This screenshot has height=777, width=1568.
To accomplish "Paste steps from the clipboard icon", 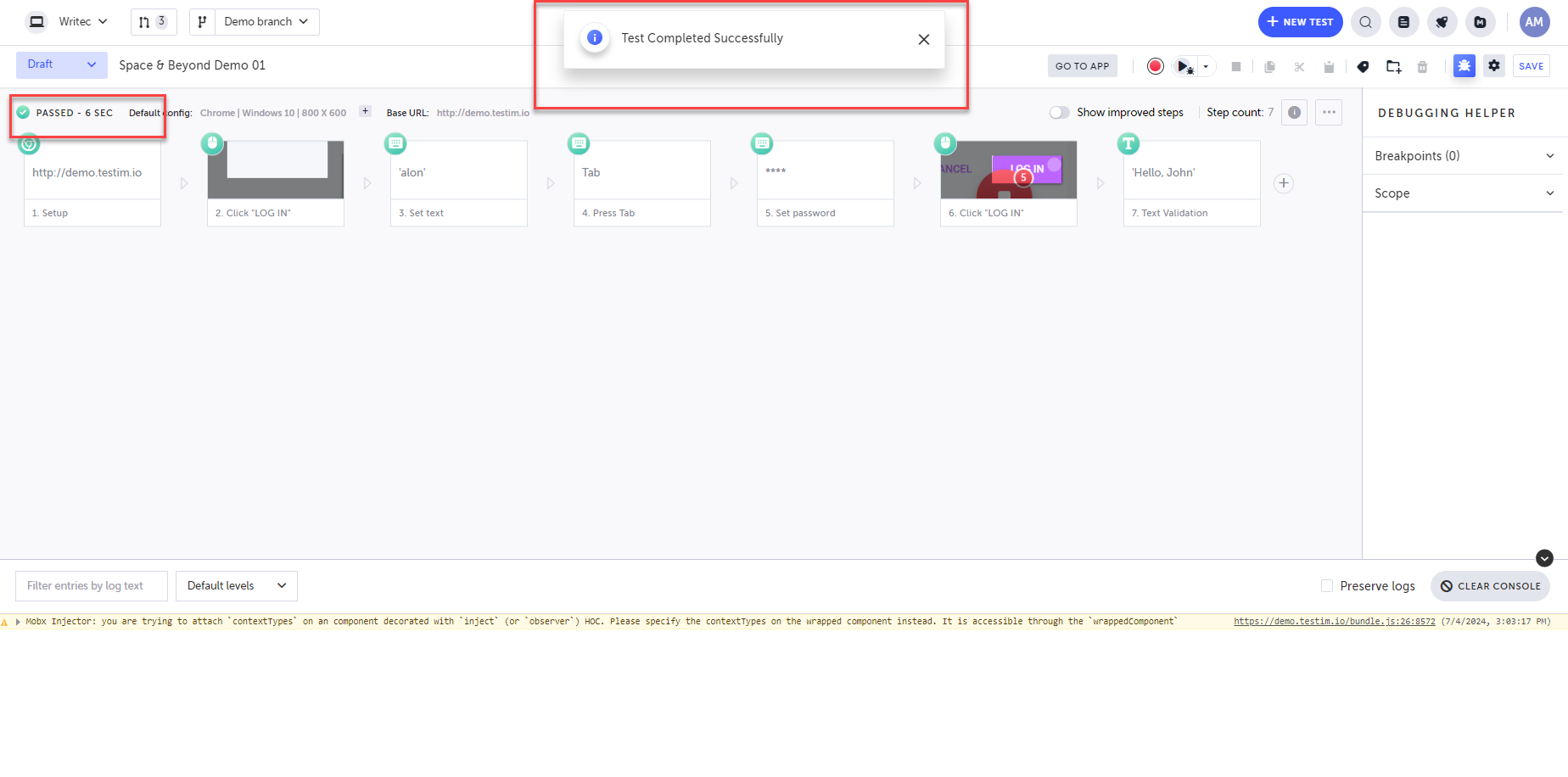I will pos(1329,66).
